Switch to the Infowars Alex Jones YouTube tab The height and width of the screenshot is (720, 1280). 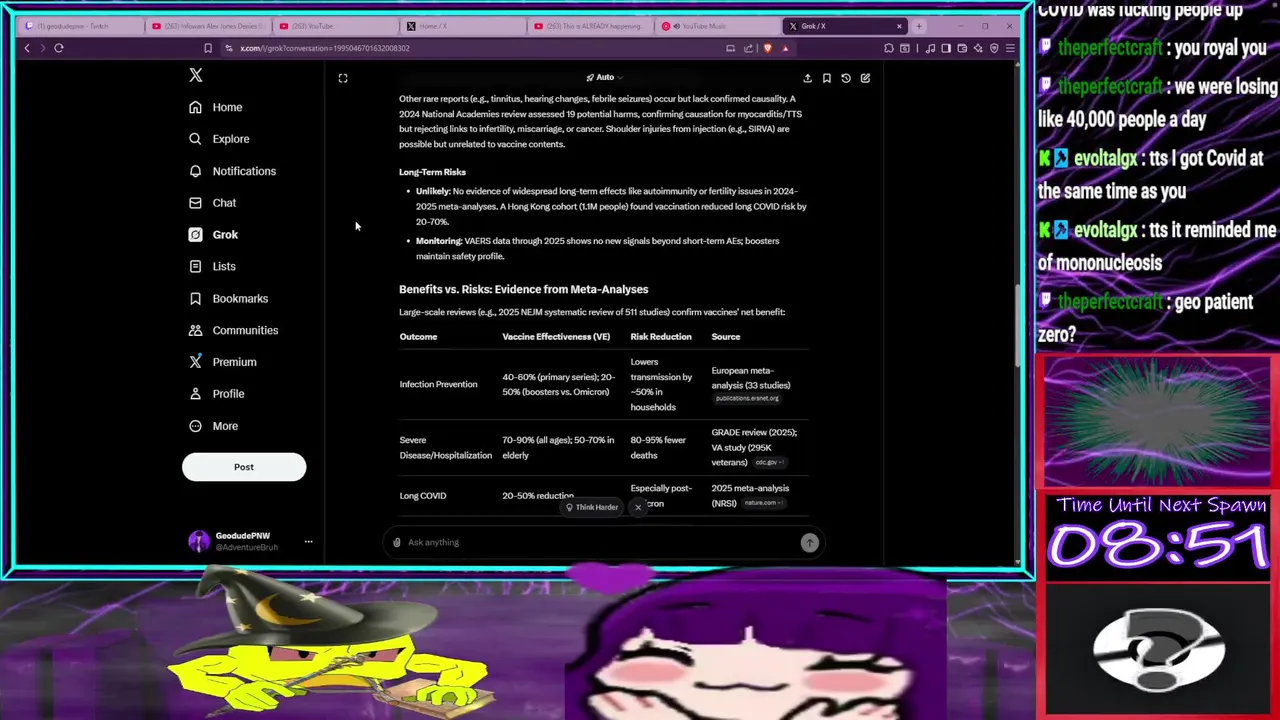tap(208, 26)
